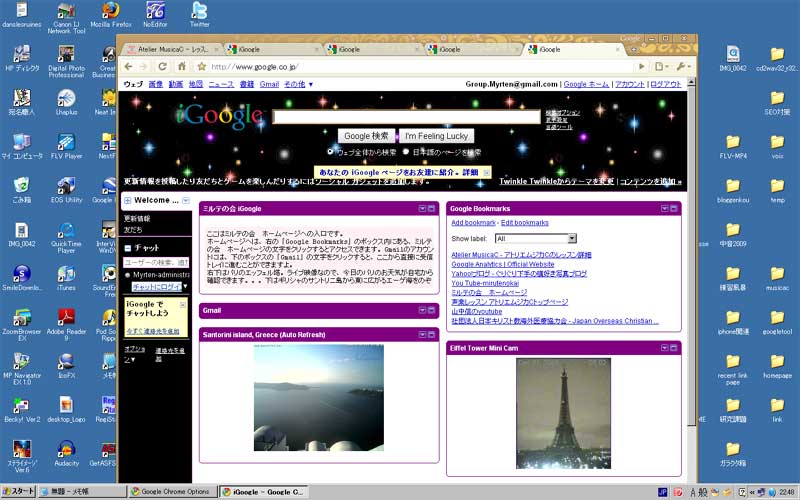Image resolution: width=800 pixels, height=500 pixels.
Task: Open the FLV Player desktop icon
Action: coord(66,146)
